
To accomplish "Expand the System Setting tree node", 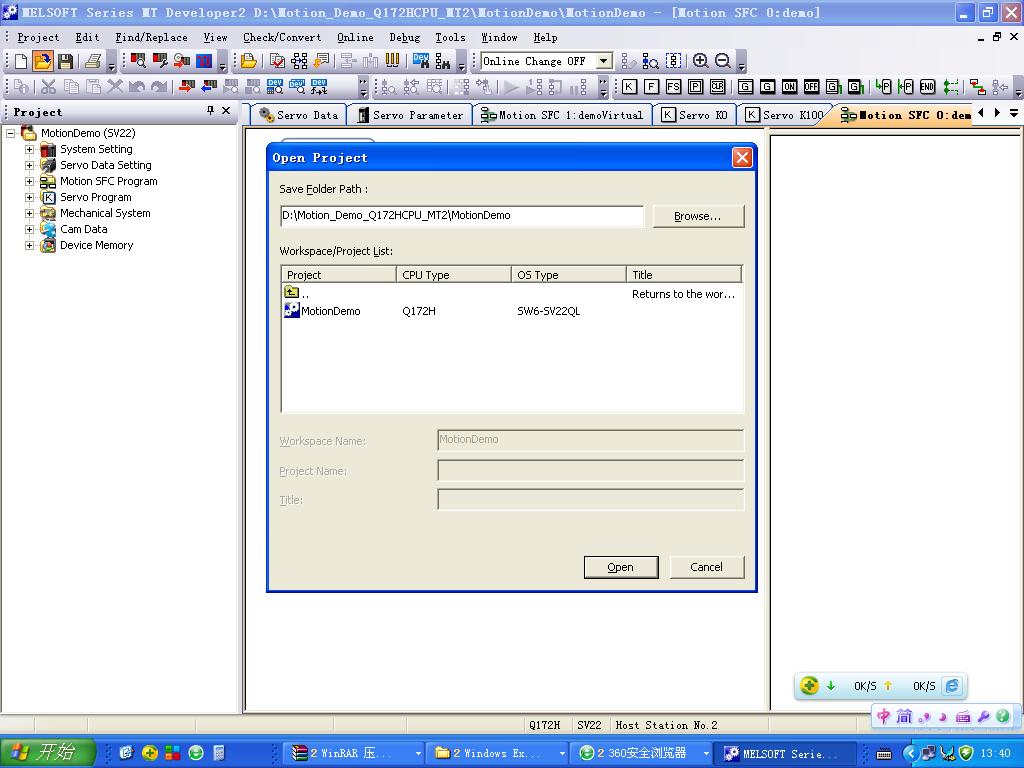I will coord(30,149).
